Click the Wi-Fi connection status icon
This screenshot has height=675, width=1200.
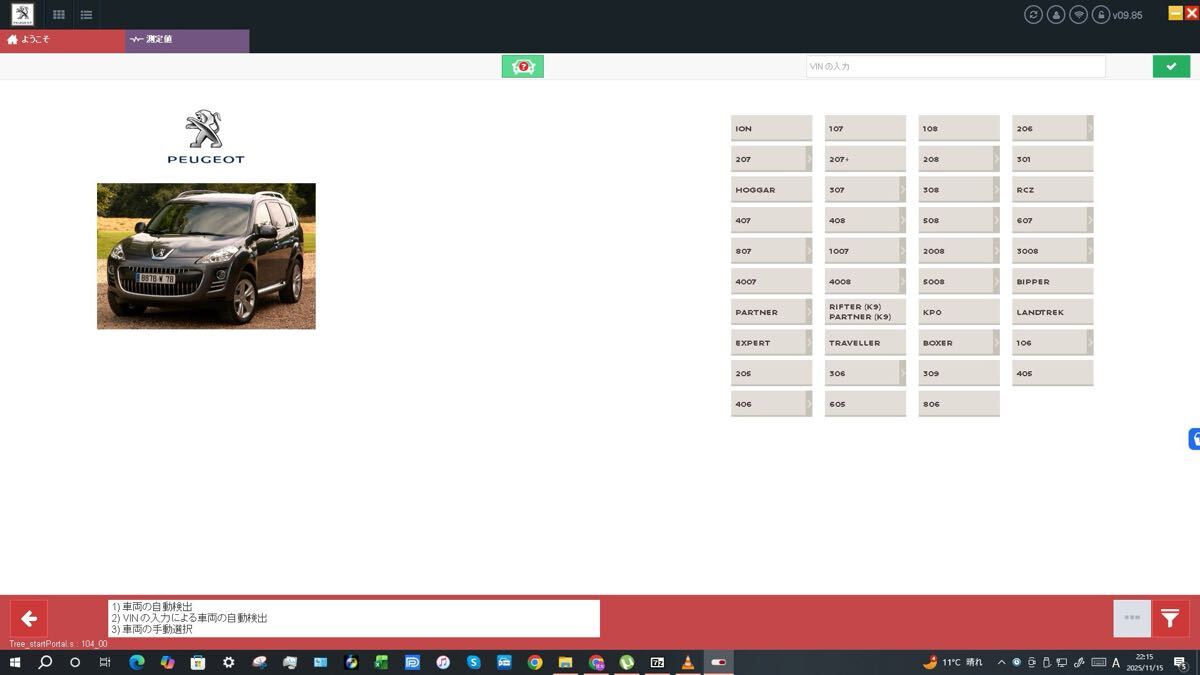coord(1078,15)
